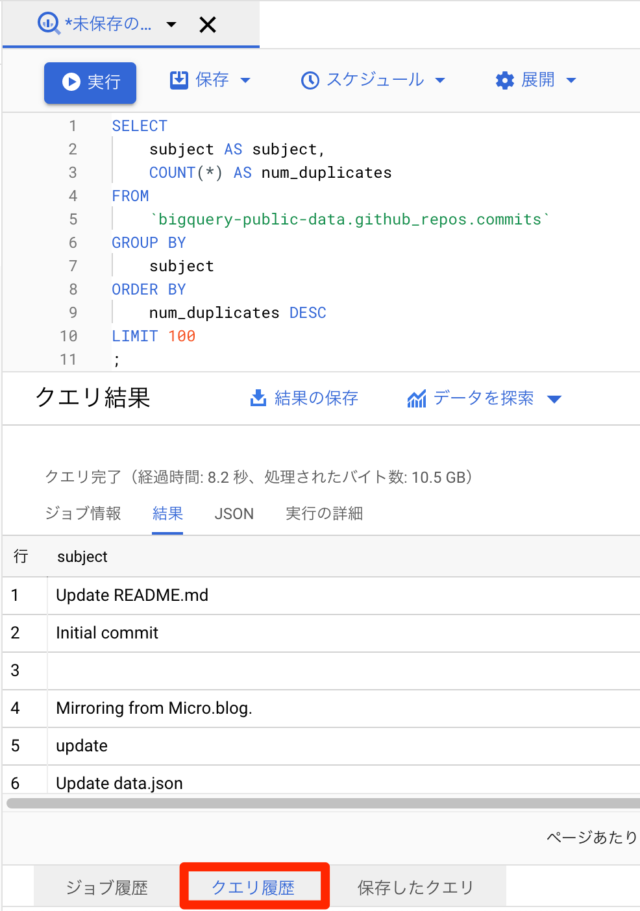The height and width of the screenshot is (911, 640).
Task: Open the unsaved query tab dropdown arrow
Action: pyautogui.click(x=171, y=25)
